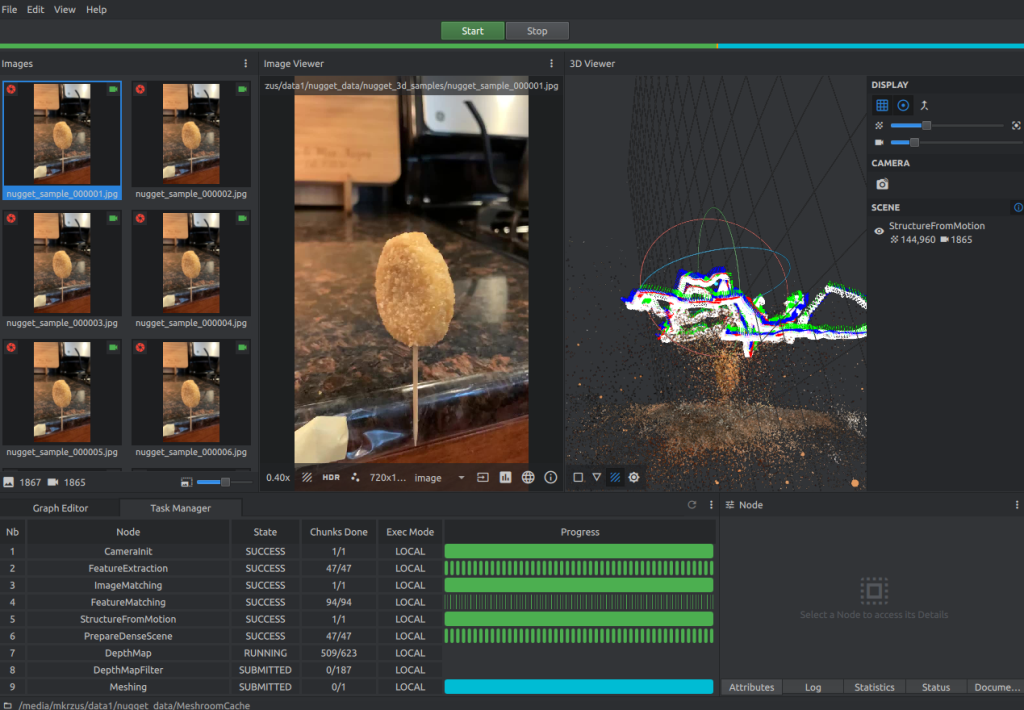Show the image histogram icon

506,478
